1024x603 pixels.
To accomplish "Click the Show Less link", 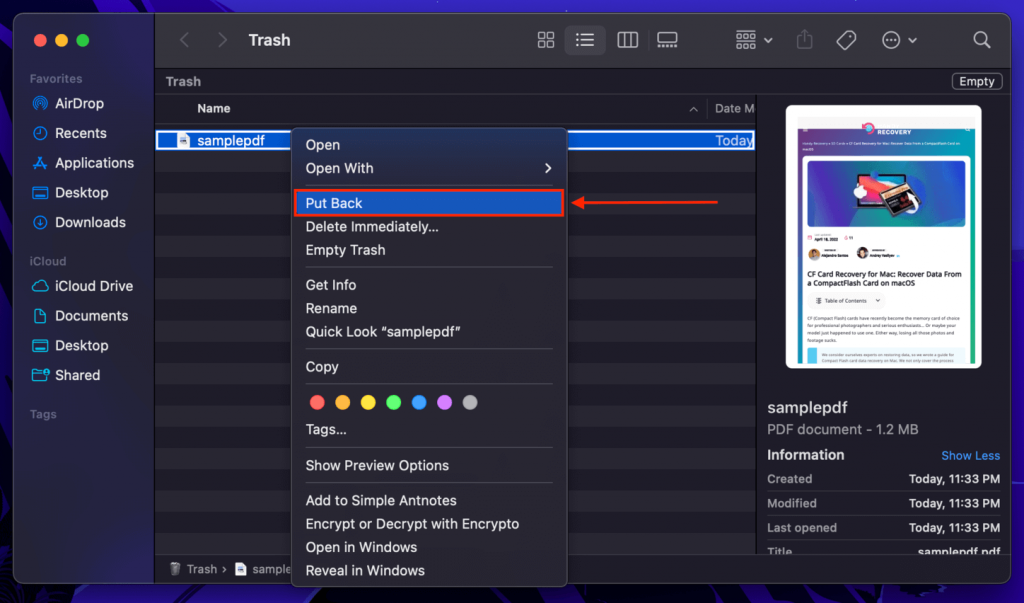I will click(x=970, y=455).
